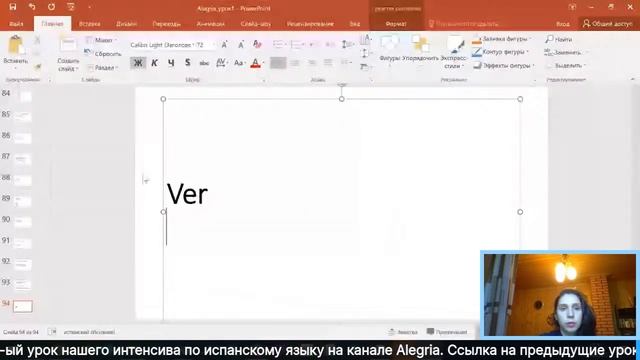
Task: Switch to Вставка ribbon tab
Action: coord(89,24)
